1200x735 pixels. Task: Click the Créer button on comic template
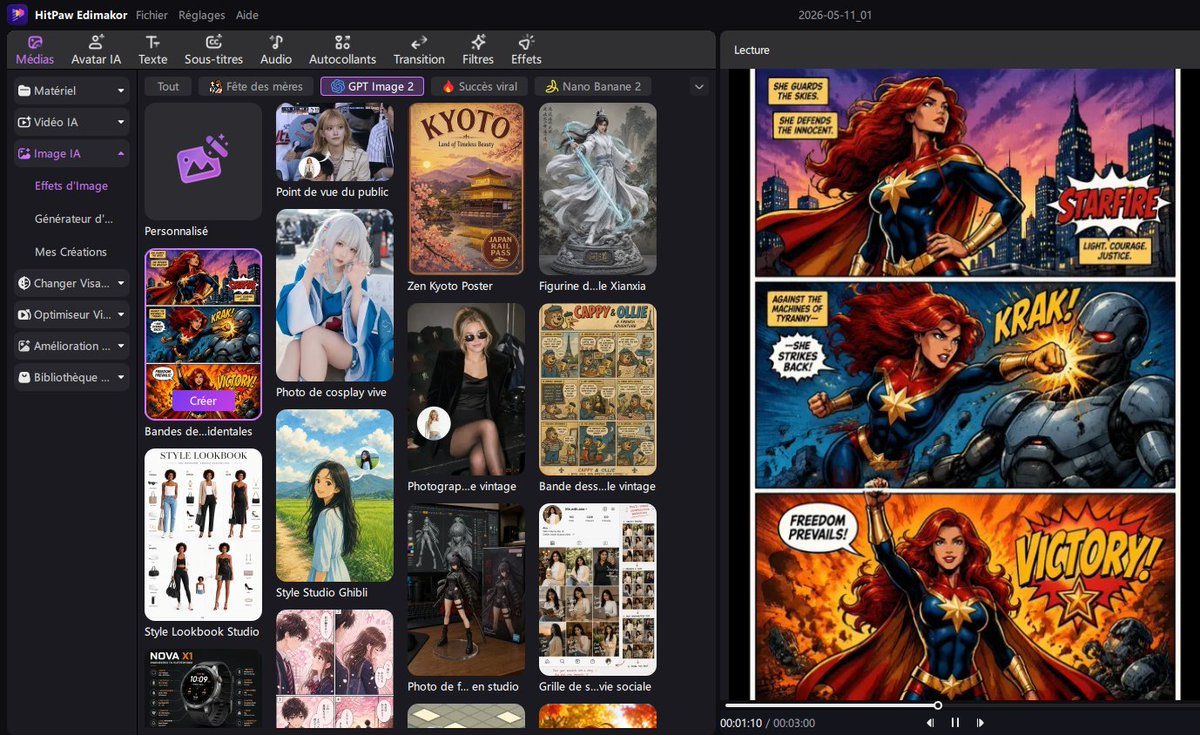pos(203,400)
